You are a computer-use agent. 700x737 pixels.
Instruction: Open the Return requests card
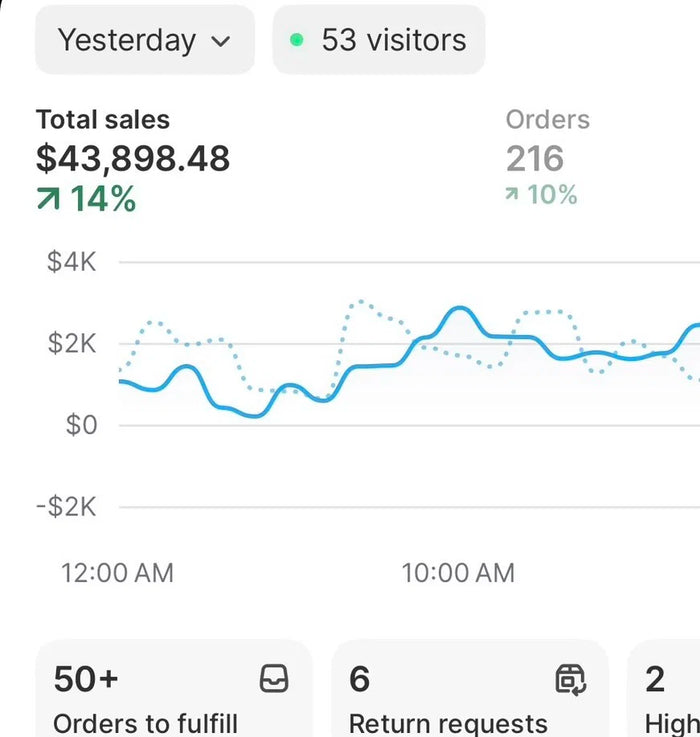[470, 688]
